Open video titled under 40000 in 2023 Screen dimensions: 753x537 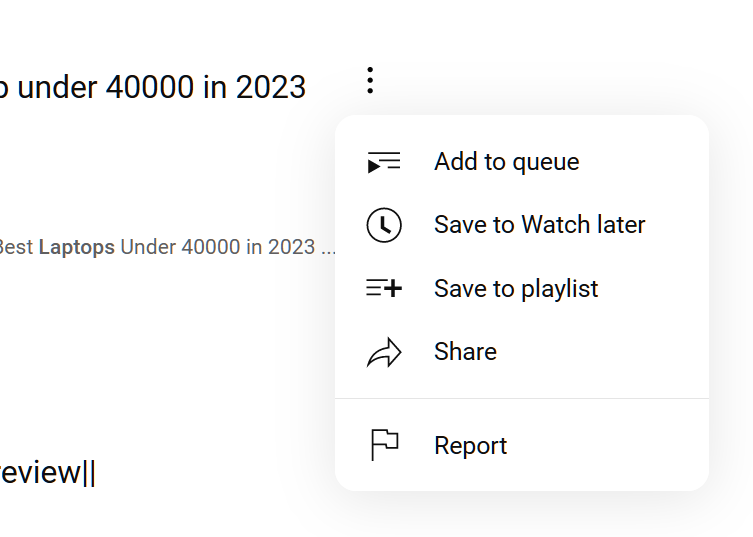[x=153, y=87]
